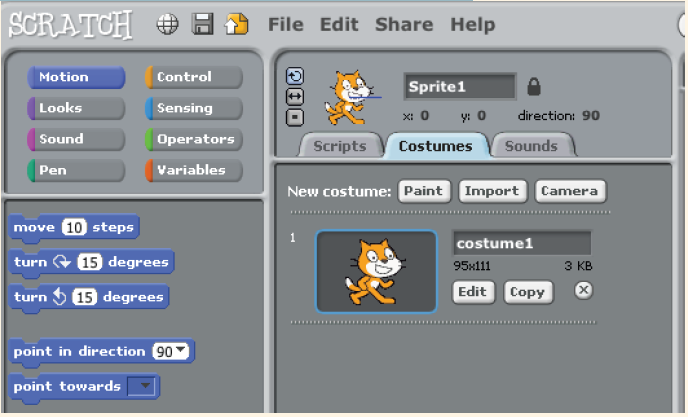The width and height of the screenshot is (688, 417).
Task: Click the Scratch logo
Action: pos(71,25)
